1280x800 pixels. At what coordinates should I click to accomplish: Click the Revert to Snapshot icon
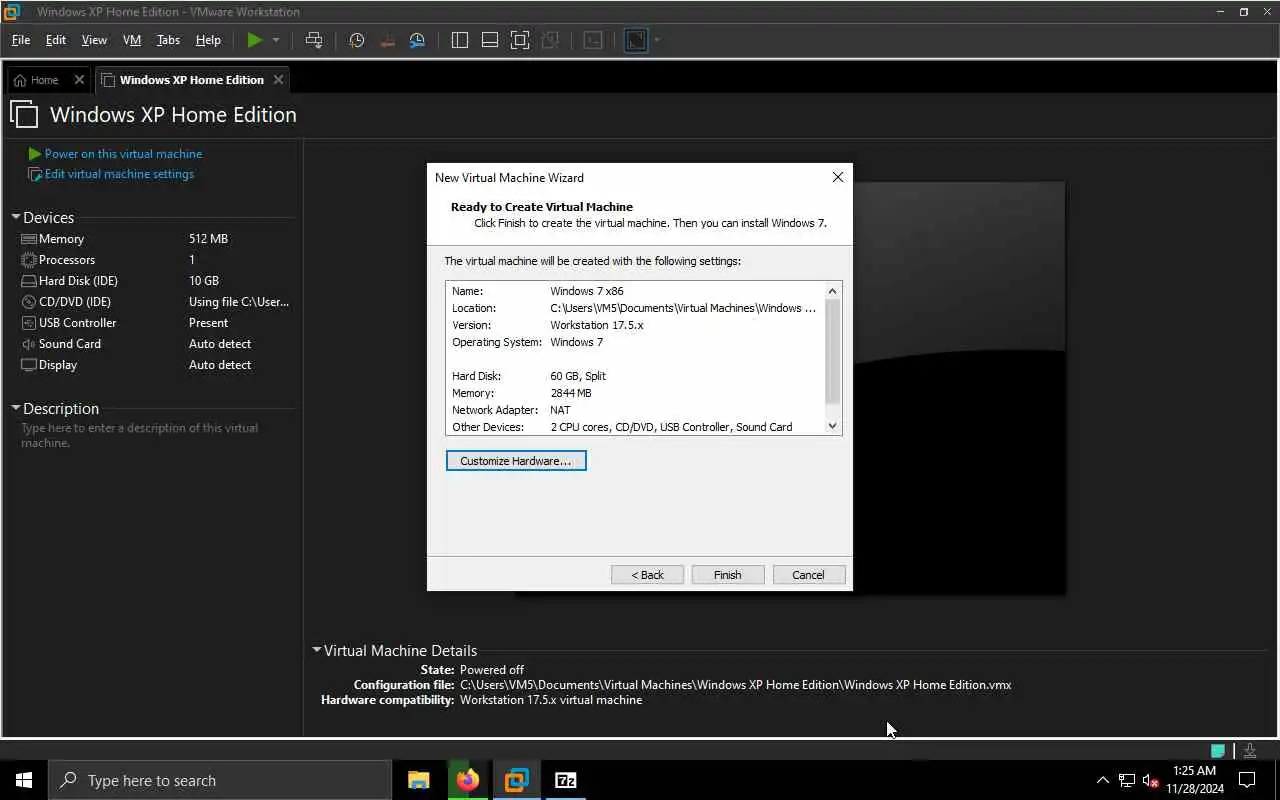(x=388, y=40)
